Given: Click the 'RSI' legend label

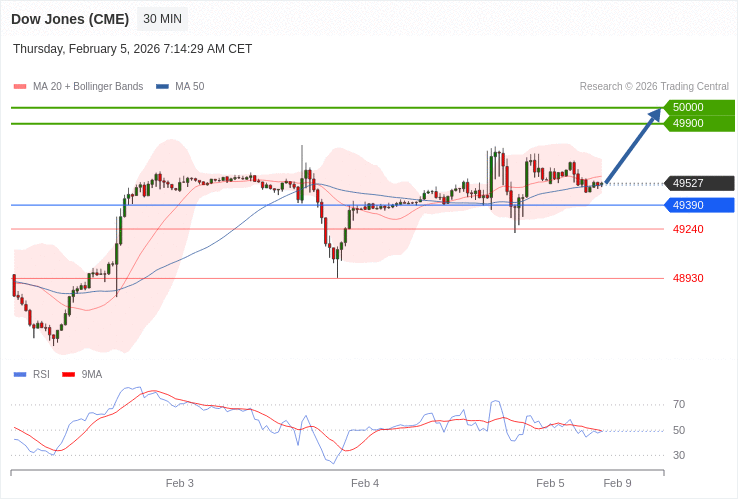Looking at the screenshot, I should pos(41,375).
